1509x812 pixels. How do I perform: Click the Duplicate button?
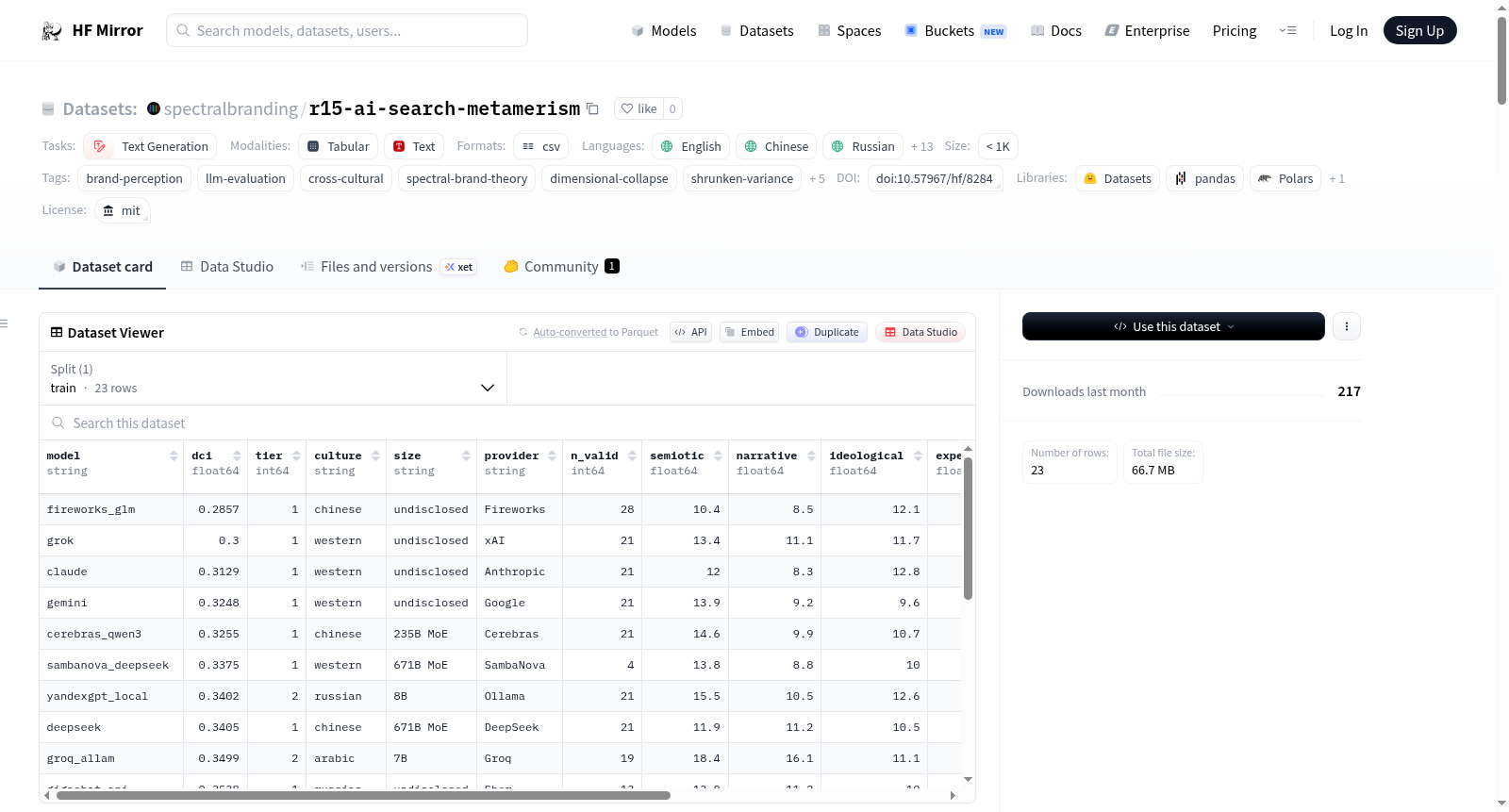pyautogui.click(x=827, y=332)
